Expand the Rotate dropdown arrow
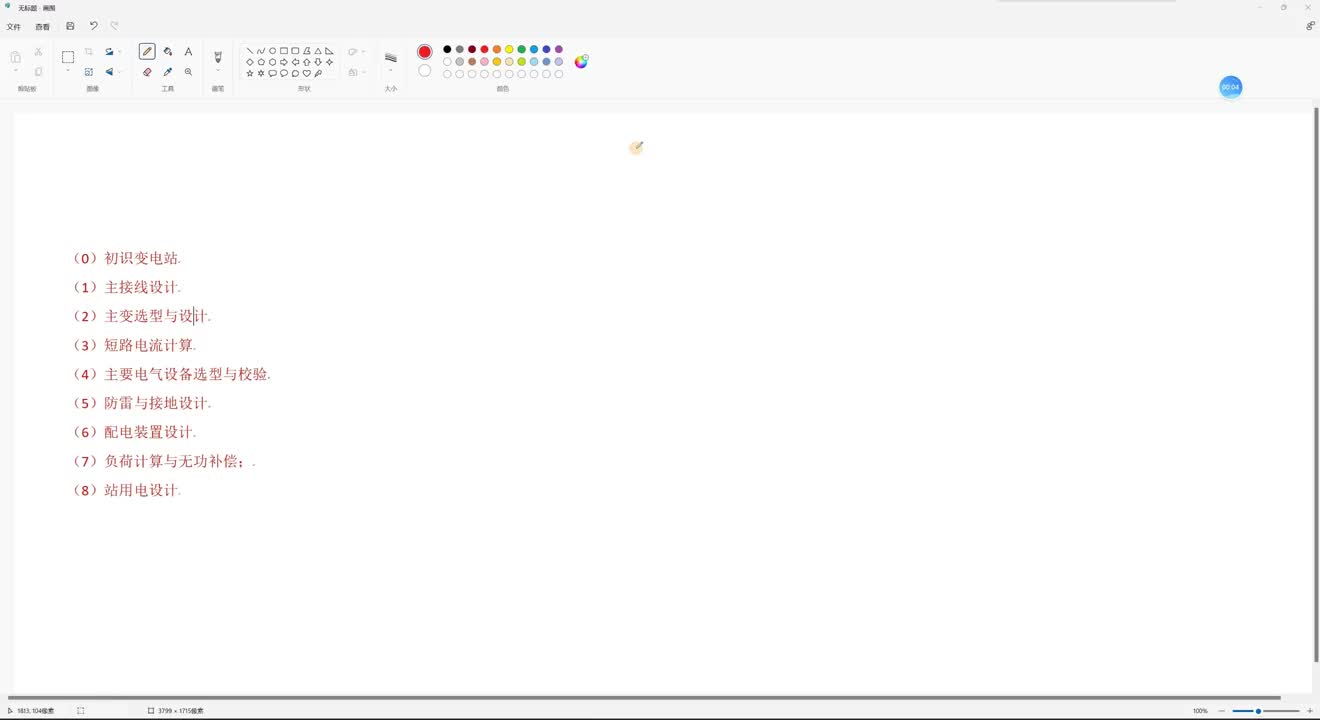Screen dimensions: 1320x720 (120, 51)
